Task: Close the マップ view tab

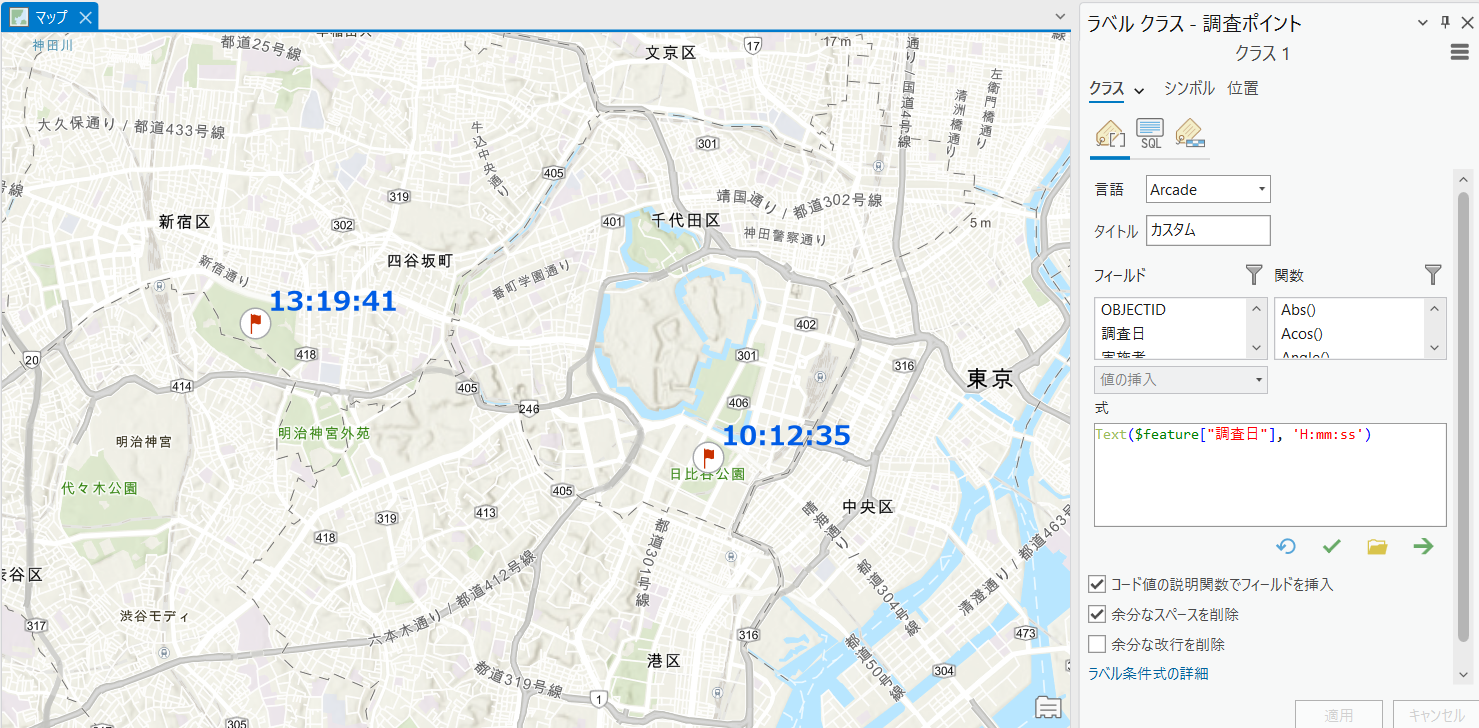Action: point(85,17)
